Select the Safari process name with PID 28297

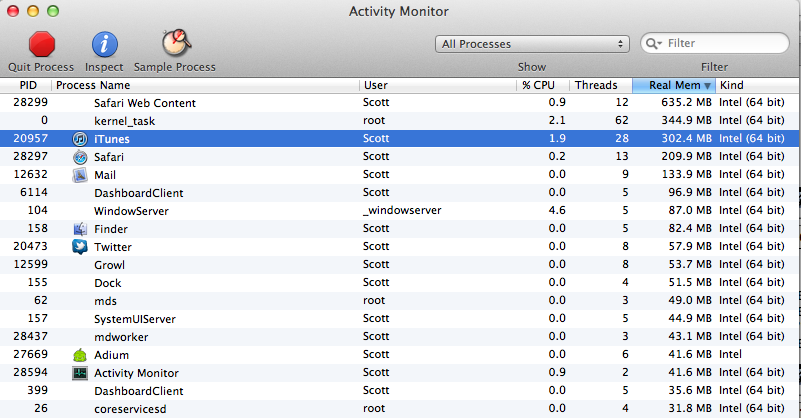pos(109,157)
